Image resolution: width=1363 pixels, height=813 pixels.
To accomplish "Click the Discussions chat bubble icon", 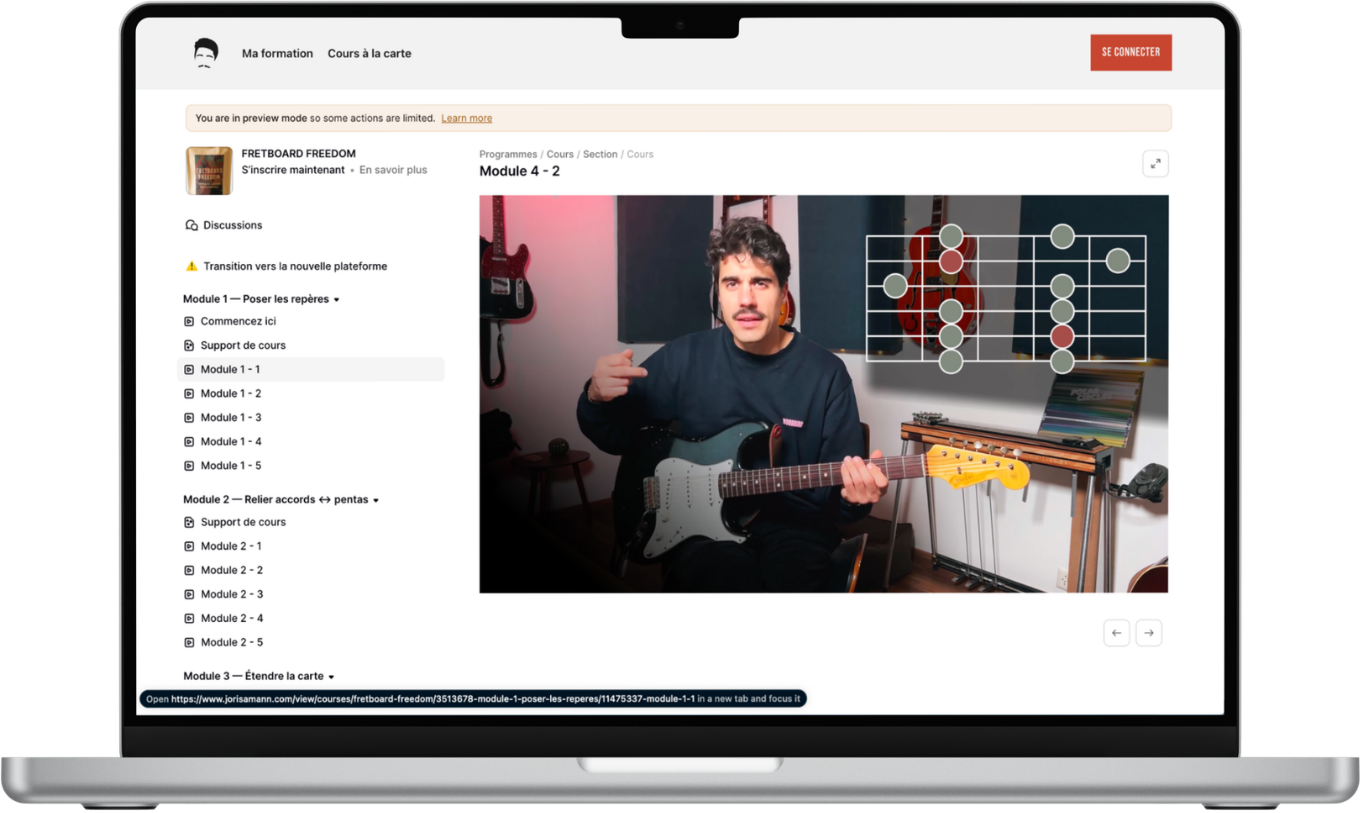I will (x=192, y=226).
